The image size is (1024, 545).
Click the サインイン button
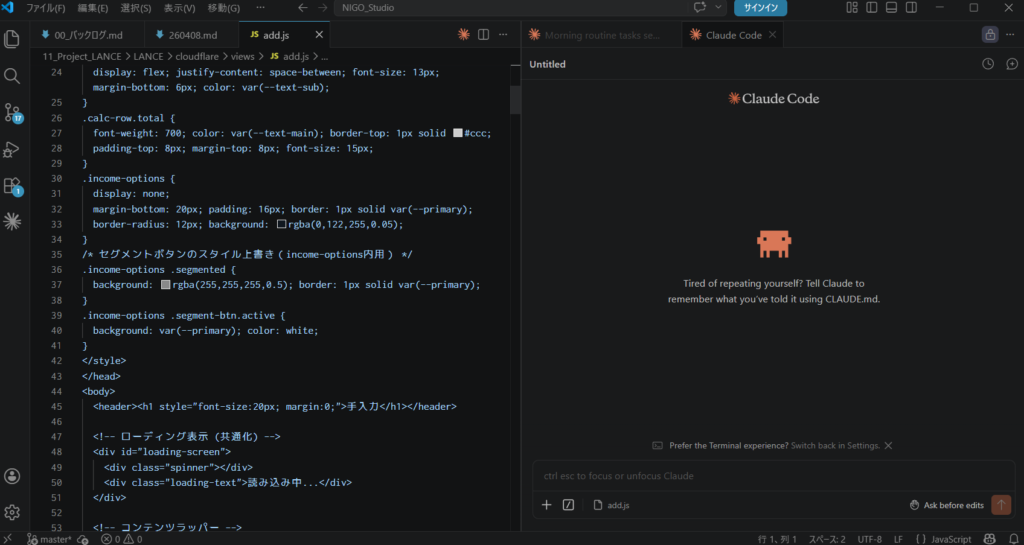click(760, 8)
